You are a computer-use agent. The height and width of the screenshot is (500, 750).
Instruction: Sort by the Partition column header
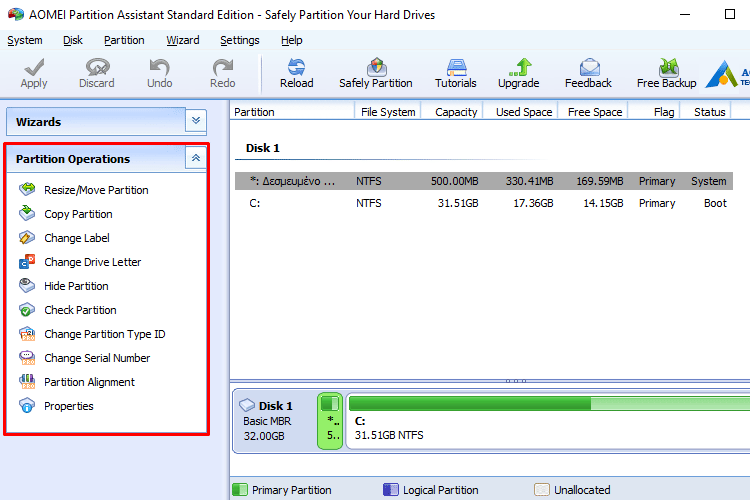[x=292, y=111]
